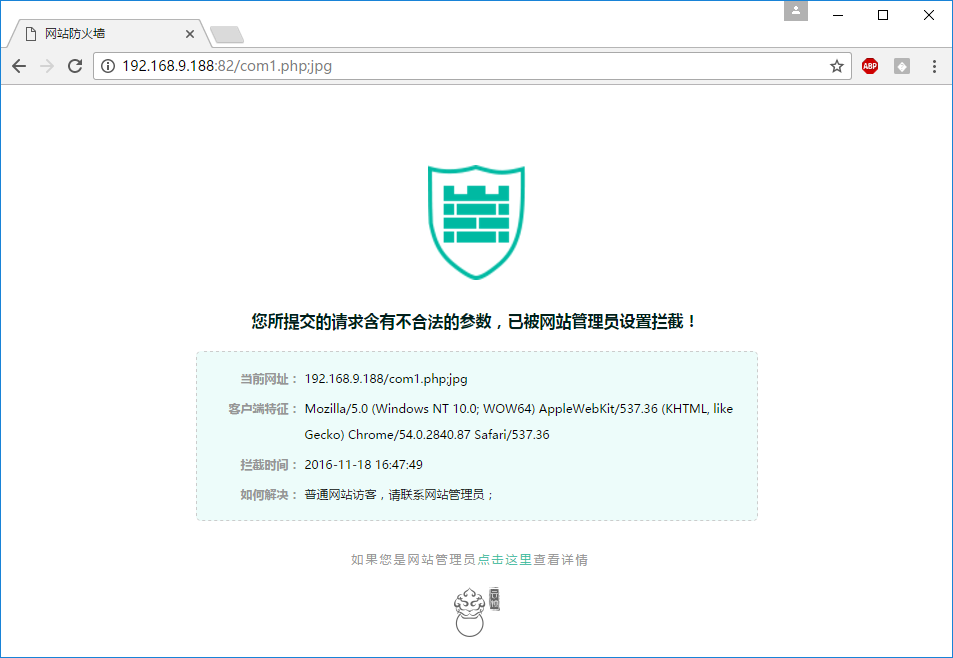953x658 pixels.
Task: Select the 网站防火墙 tab
Action: point(100,33)
